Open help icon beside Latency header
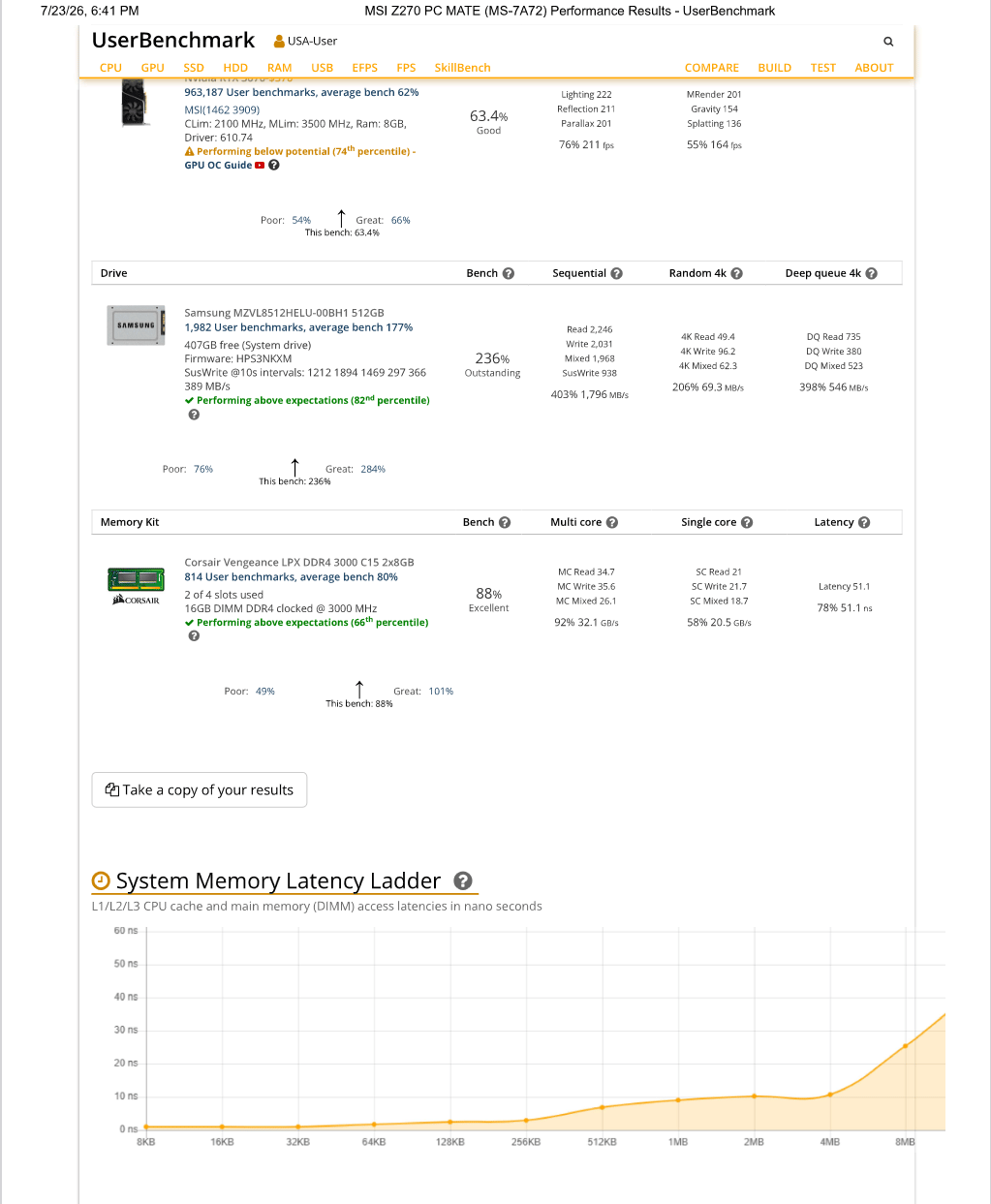 [x=864, y=522]
